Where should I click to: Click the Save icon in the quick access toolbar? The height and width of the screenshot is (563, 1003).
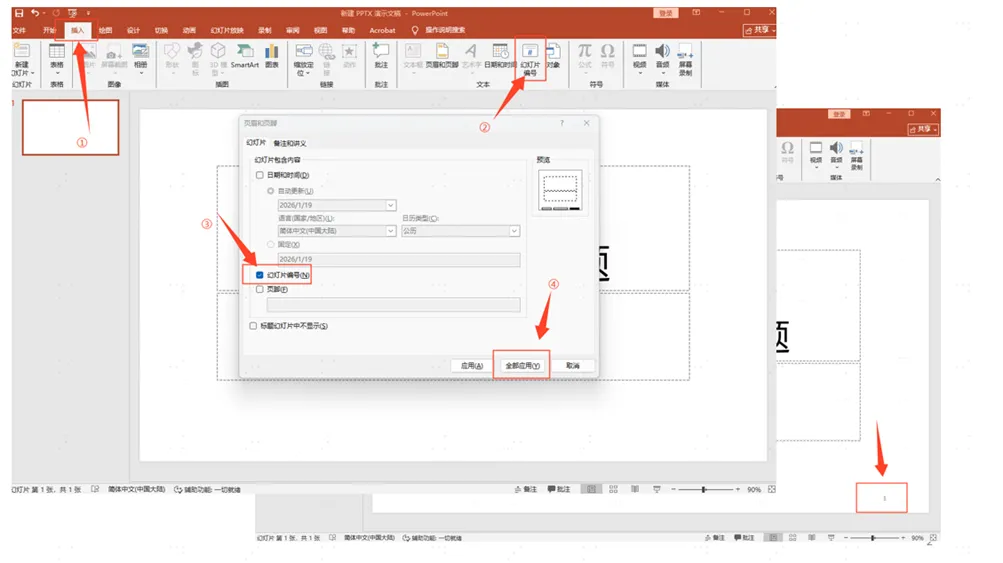click(x=19, y=13)
